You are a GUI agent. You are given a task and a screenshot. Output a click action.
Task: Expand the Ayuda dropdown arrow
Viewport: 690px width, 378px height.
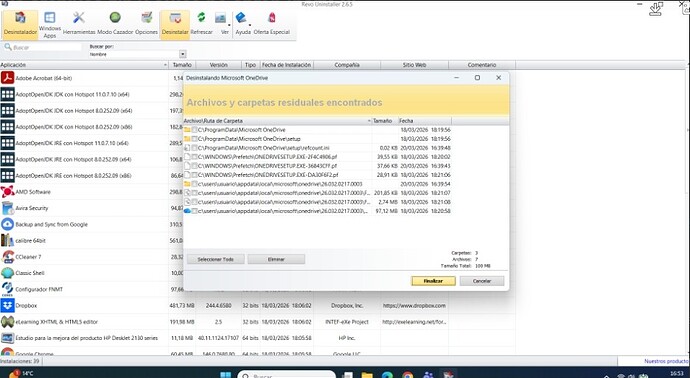tap(250, 25)
